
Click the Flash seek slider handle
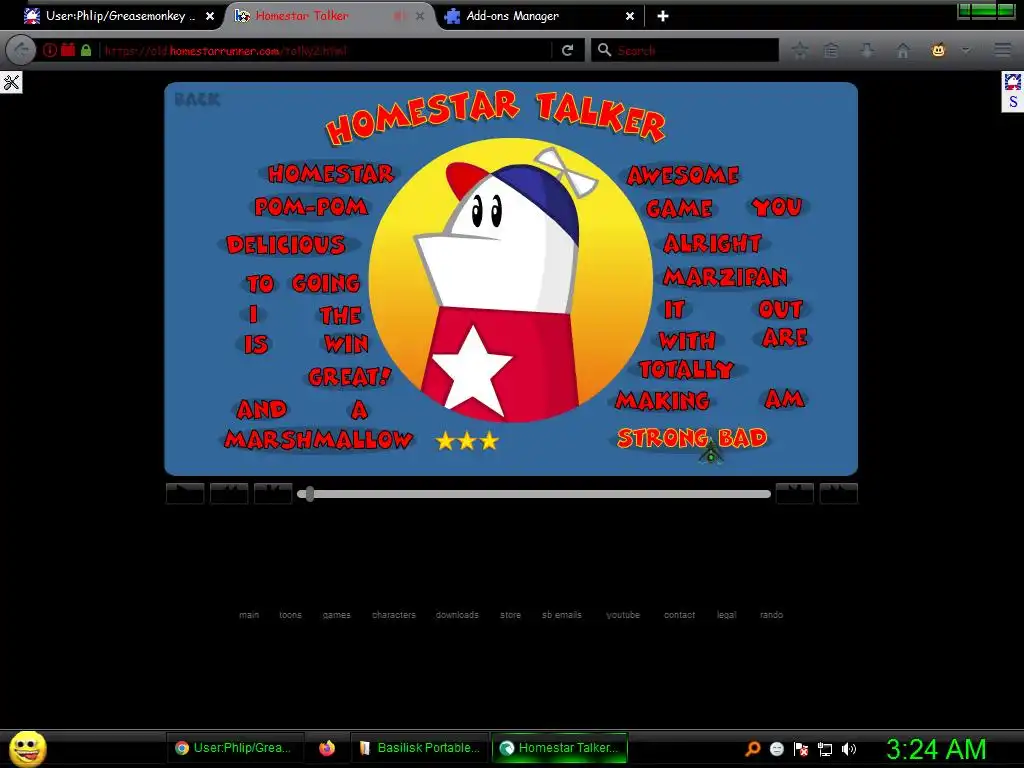[310, 494]
